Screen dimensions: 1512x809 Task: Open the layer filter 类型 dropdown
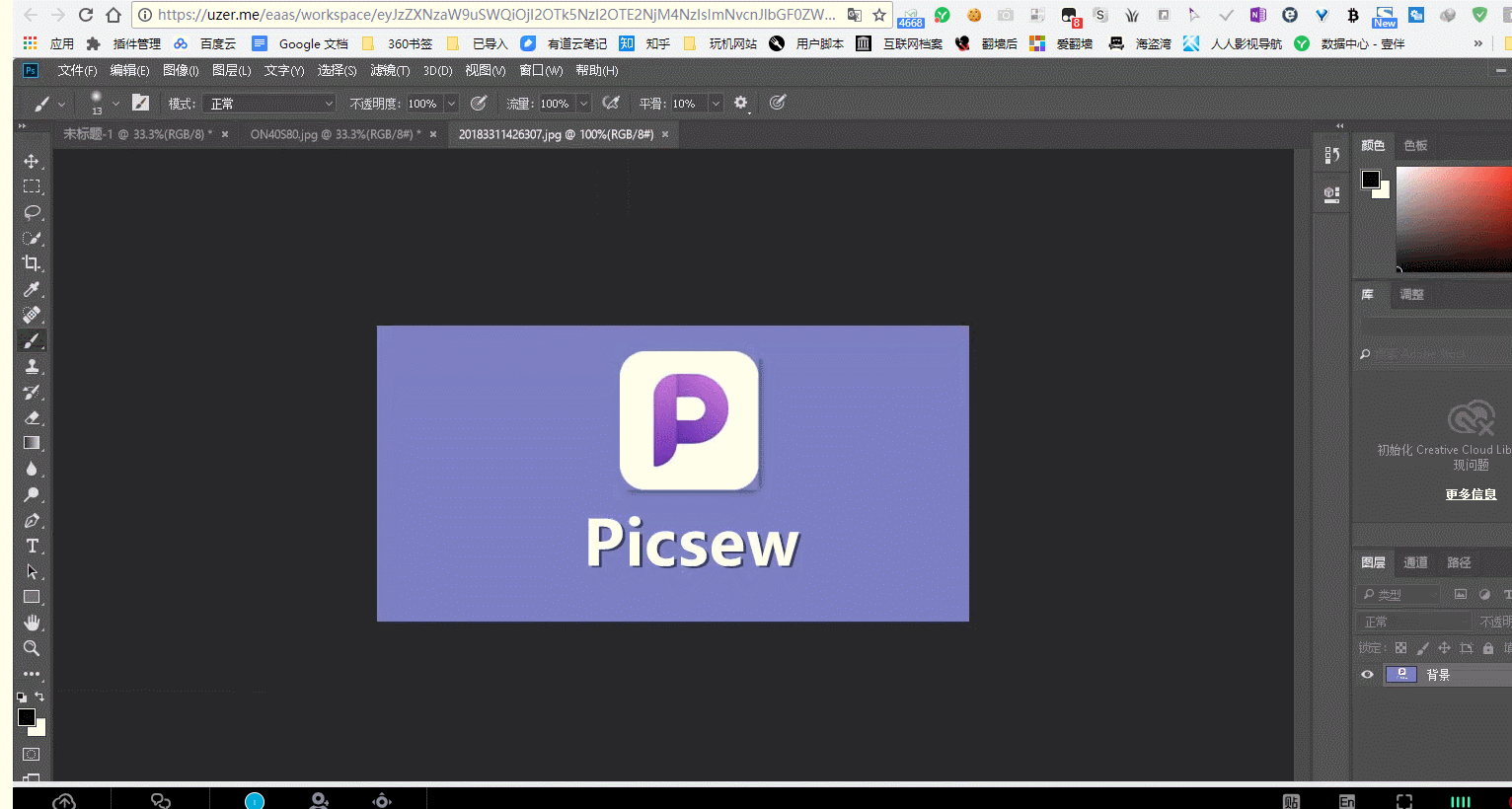coord(1399,594)
